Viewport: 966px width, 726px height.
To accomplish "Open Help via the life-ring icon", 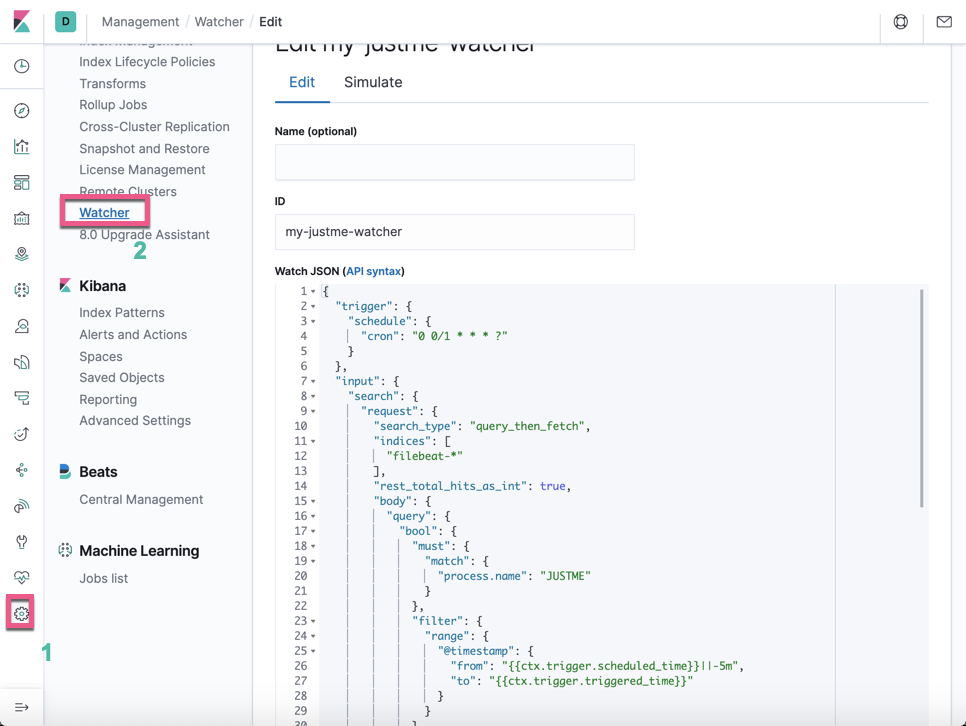I will [x=901, y=21].
